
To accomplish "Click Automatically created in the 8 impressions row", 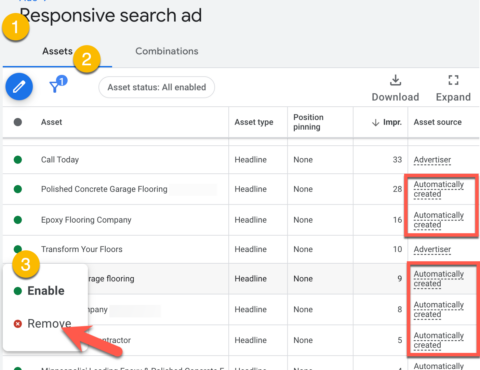I will click(x=439, y=309).
